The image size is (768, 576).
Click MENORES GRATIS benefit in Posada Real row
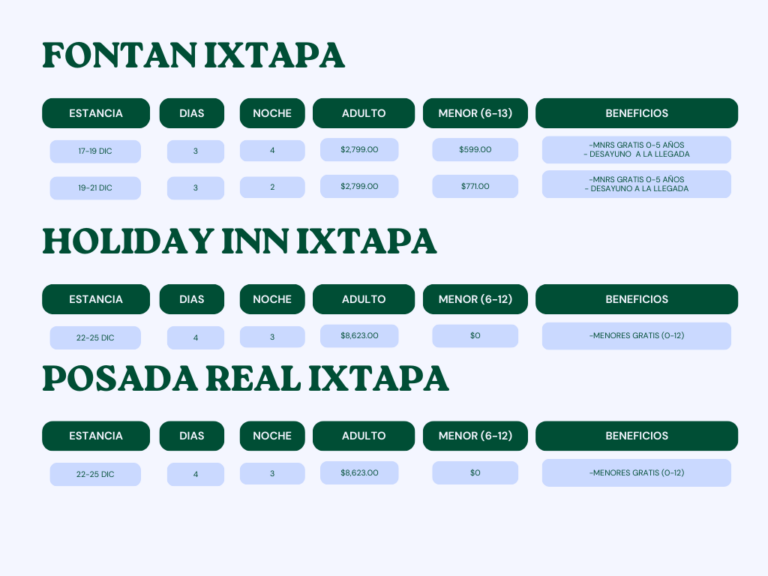coord(636,473)
